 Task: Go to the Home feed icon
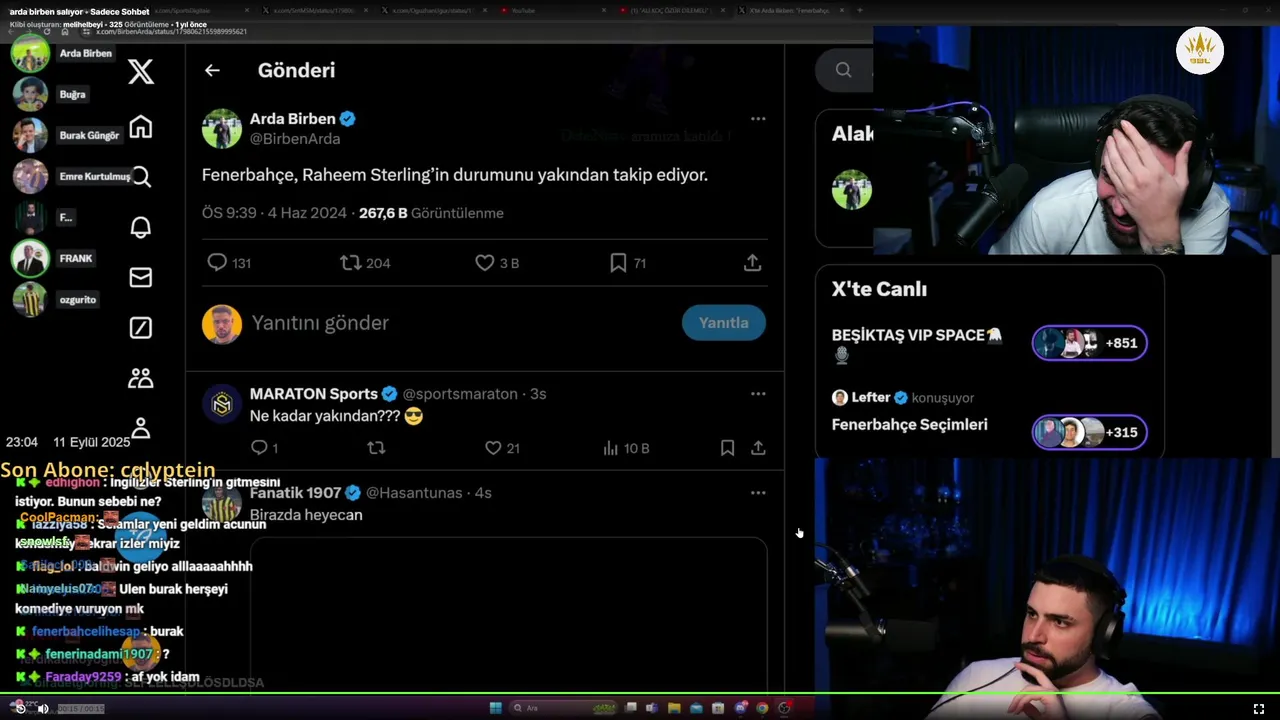pos(141,127)
